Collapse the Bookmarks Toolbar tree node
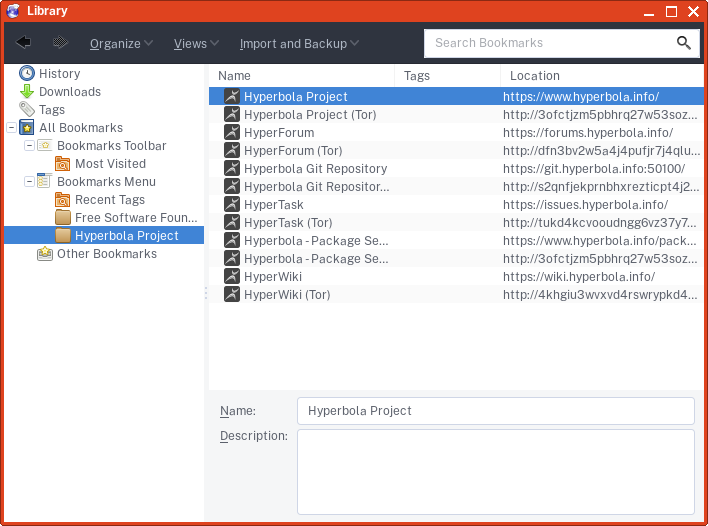This screenshot has height=526, width=708. (x=29, y=146)
